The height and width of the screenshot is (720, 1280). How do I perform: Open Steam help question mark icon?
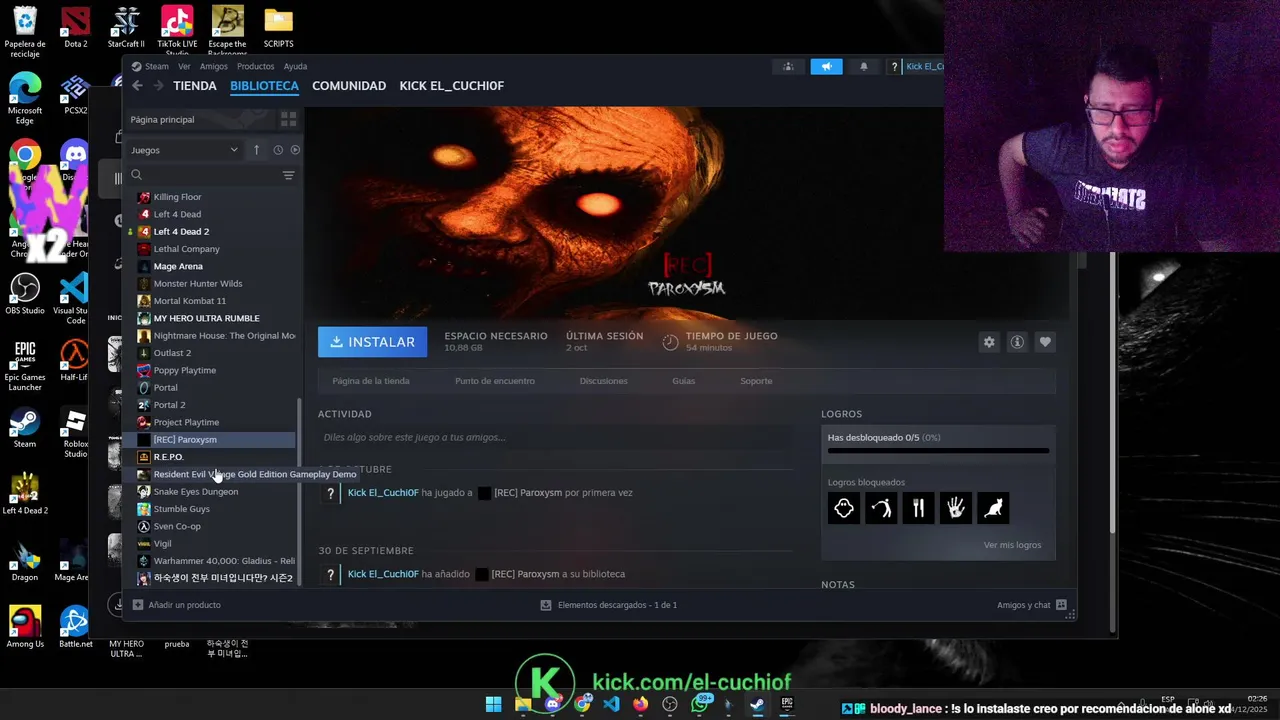pos(894,67)
